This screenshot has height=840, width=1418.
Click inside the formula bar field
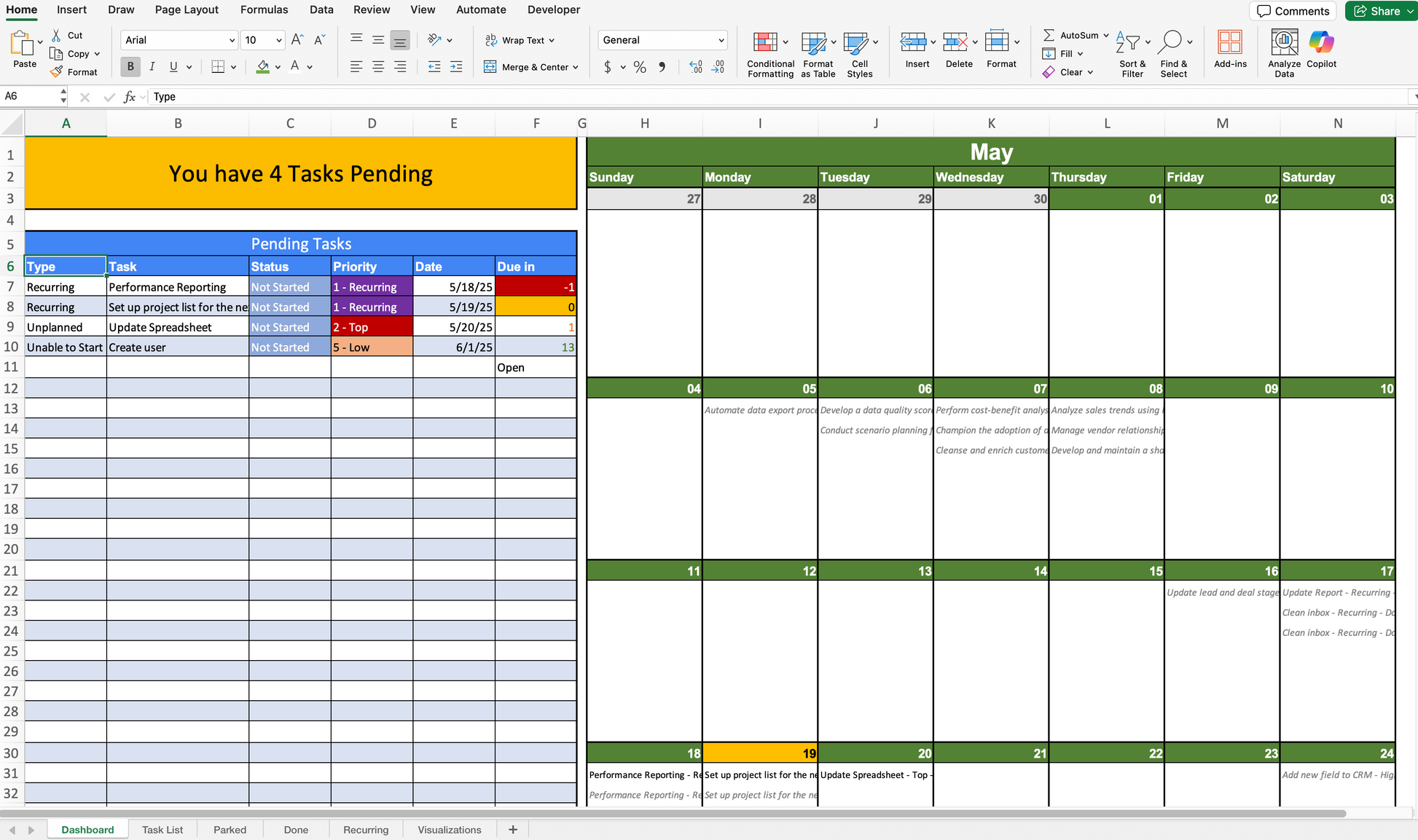[729, 97]
